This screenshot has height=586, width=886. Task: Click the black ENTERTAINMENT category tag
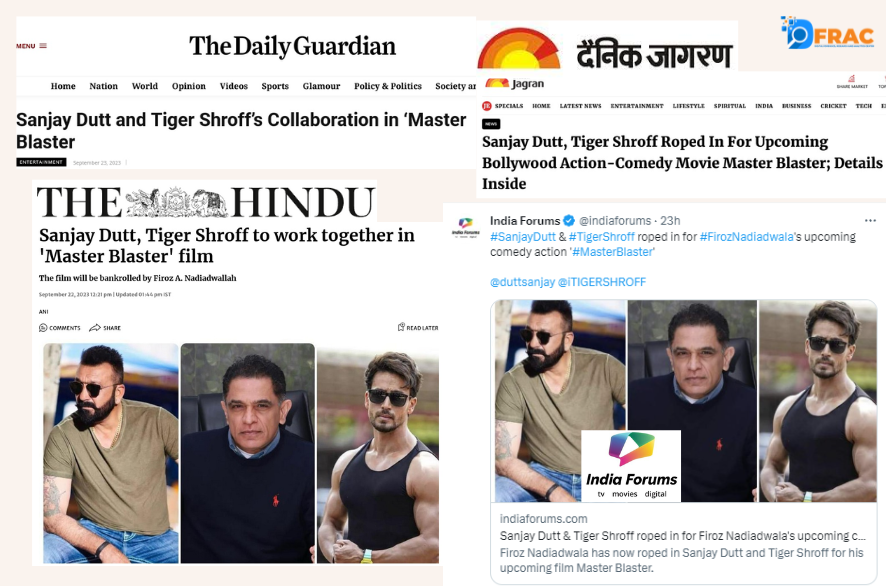[x=41, y=162]
